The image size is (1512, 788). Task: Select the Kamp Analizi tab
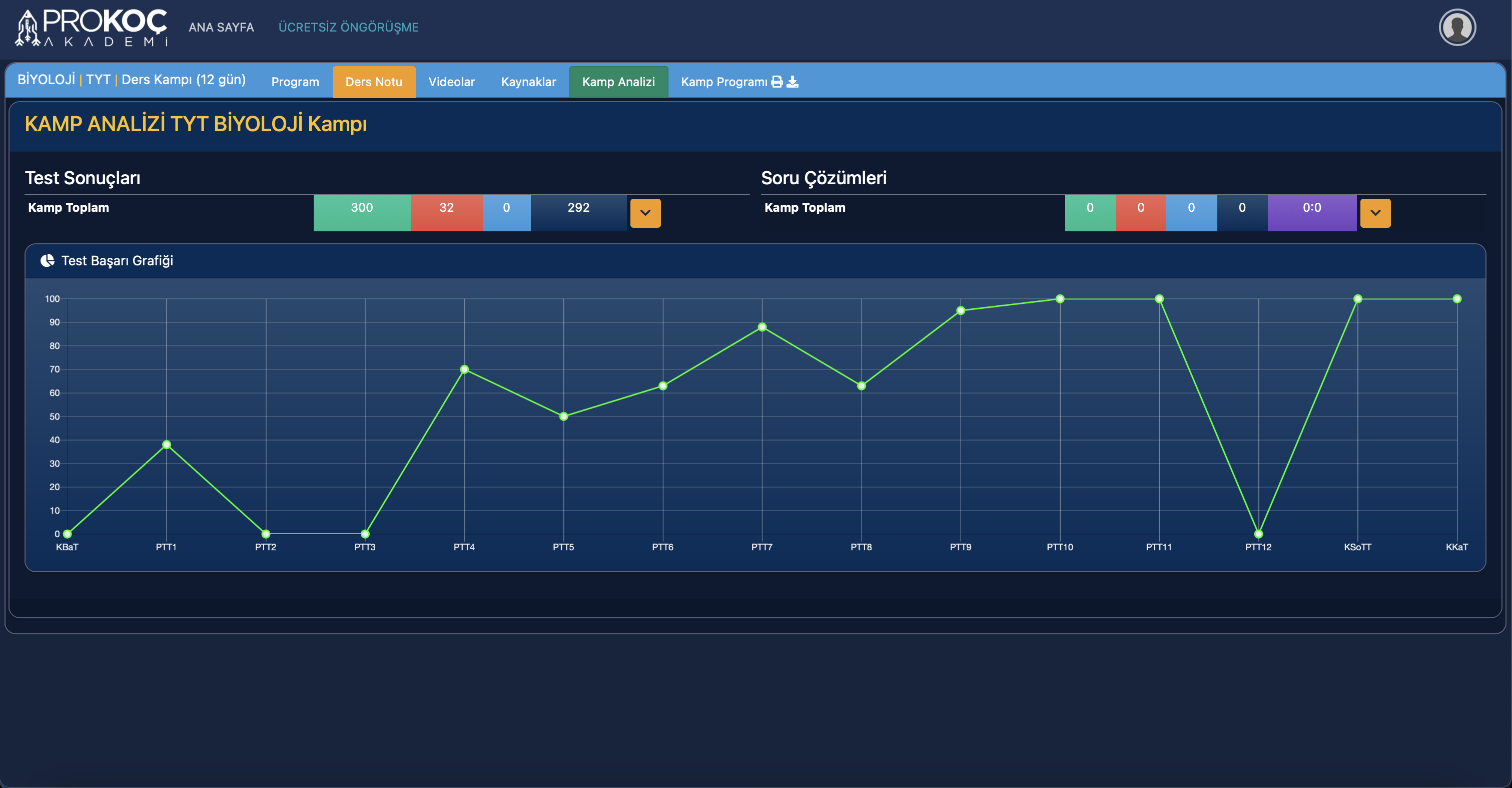(618, 82)
